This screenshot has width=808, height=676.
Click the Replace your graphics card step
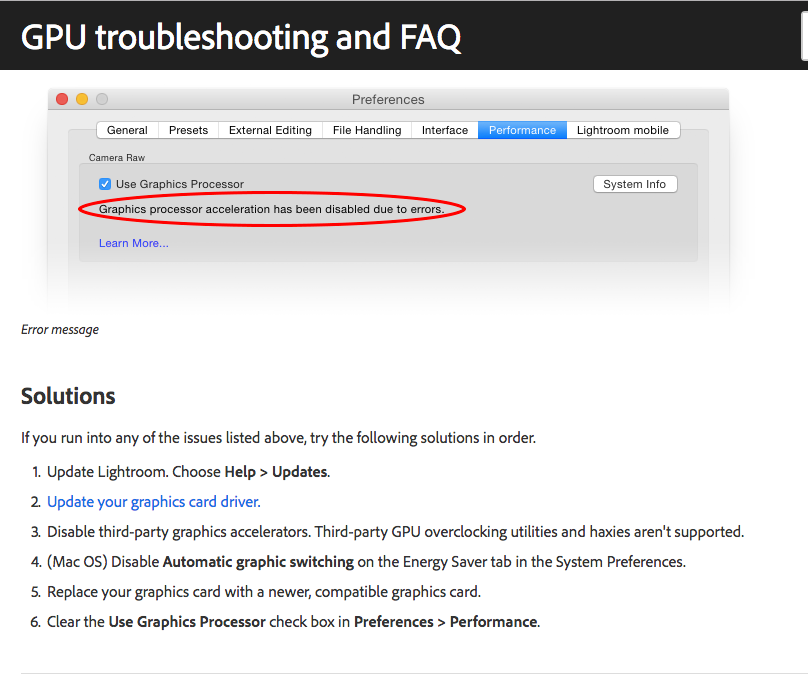pos(264,592)
